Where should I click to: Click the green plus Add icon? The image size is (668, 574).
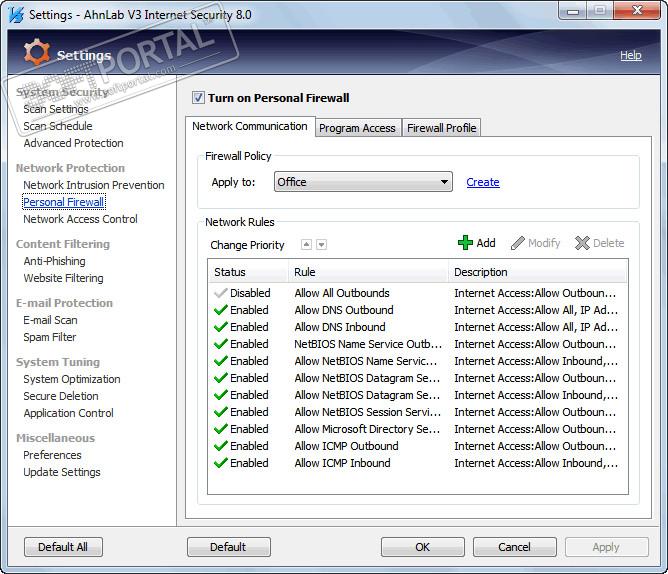tap(465, 243)
